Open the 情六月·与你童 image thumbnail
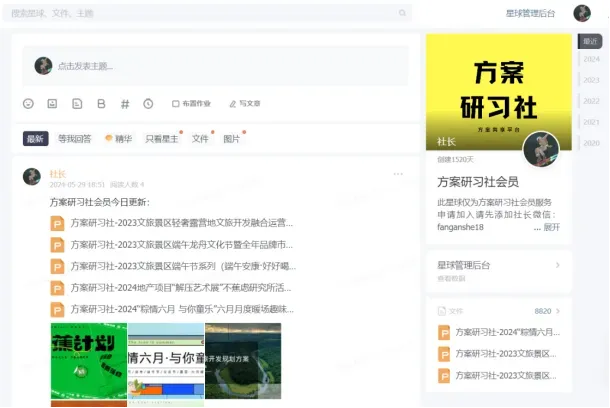Viewport: 610px width, 408px height. click(166, 361)
